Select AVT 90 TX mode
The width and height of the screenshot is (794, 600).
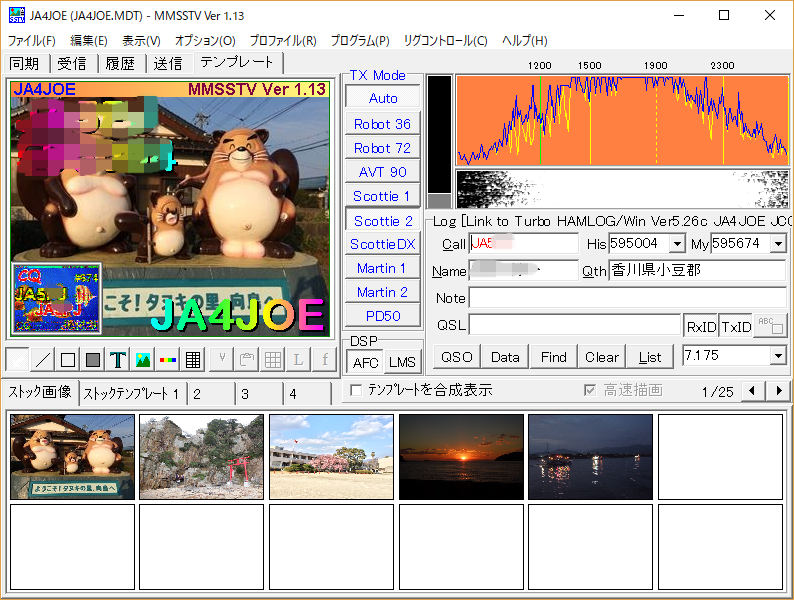click(383, 172)
